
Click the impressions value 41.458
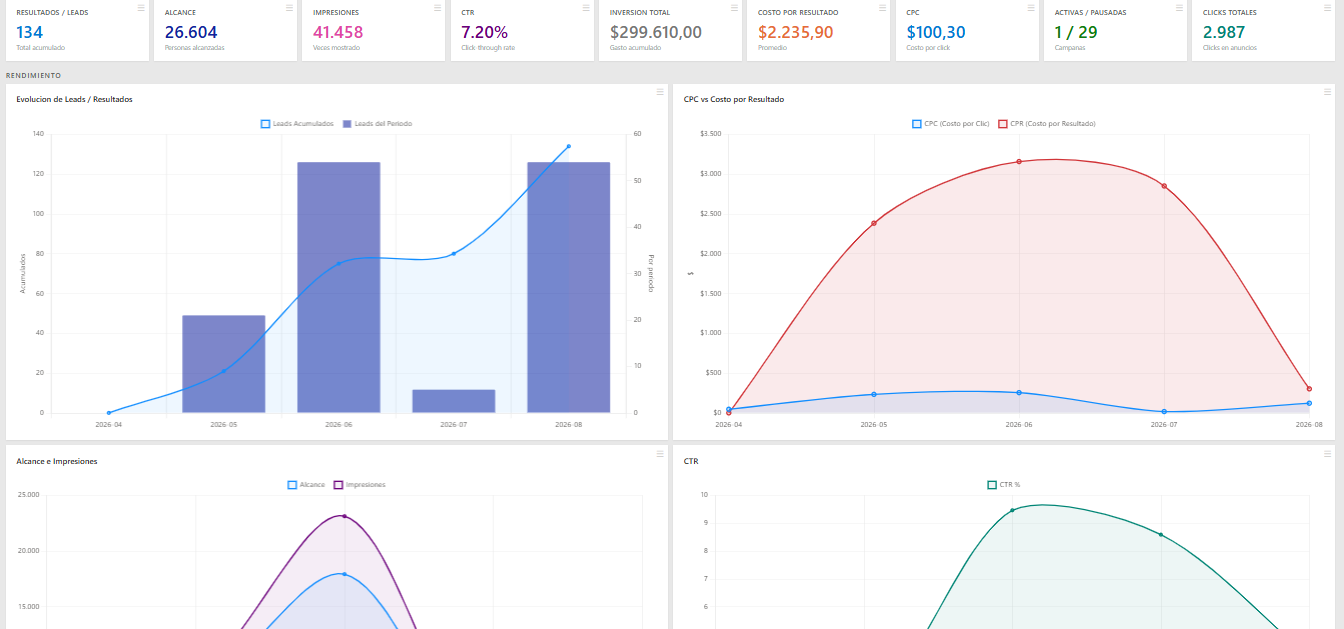[338, 32]
